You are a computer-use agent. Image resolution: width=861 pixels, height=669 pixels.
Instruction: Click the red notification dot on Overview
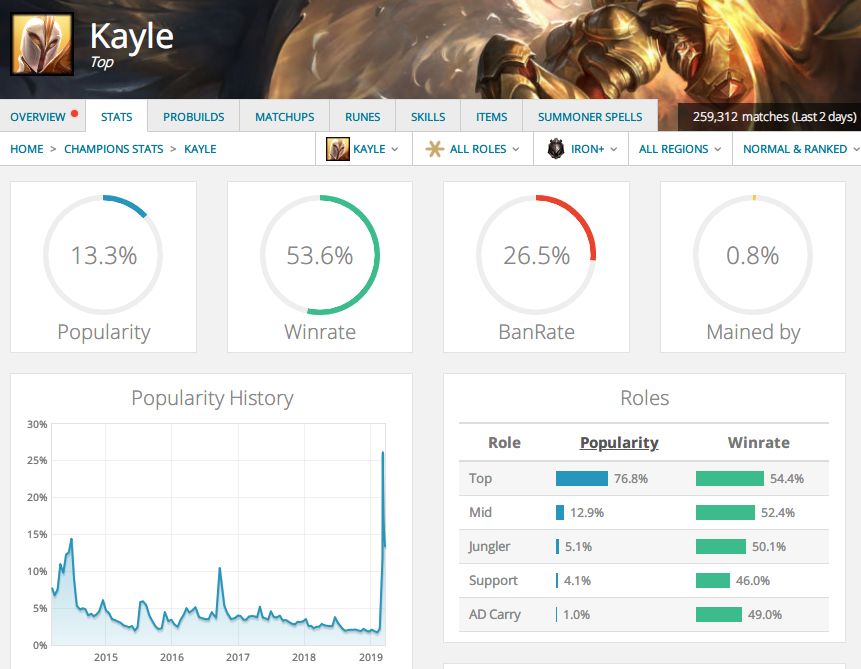pyautogui.click(x=74, y=114)
